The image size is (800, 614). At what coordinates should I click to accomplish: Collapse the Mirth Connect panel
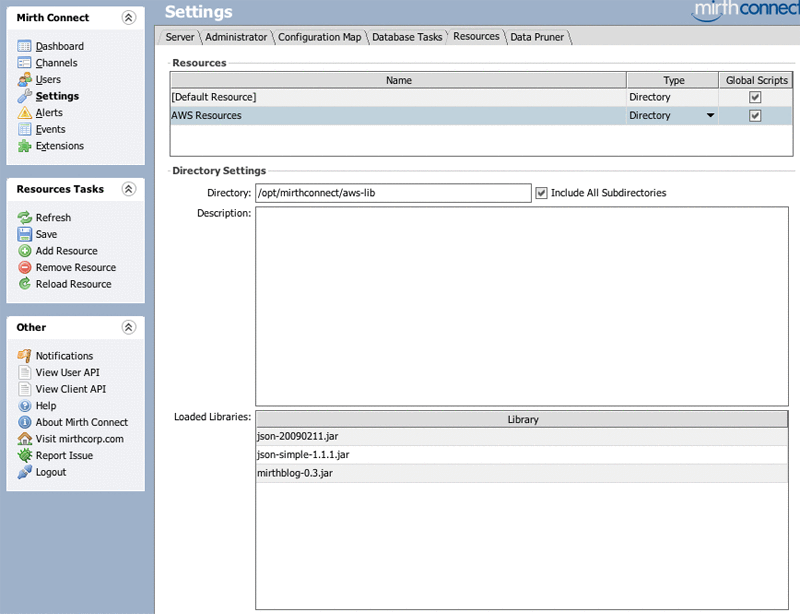click(x=129, y=18)
